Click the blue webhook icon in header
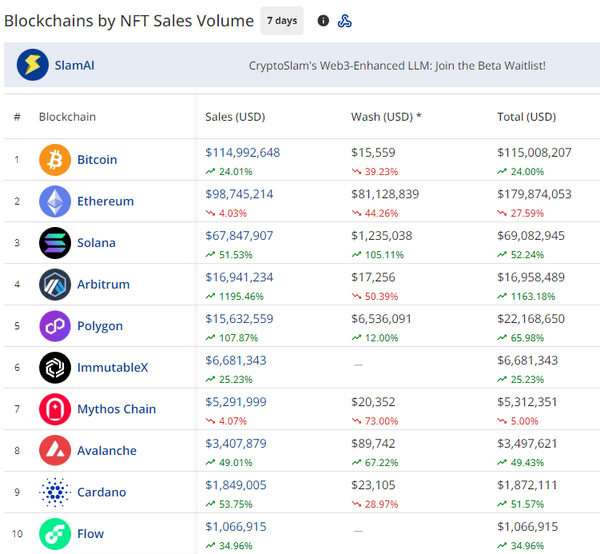 tap(345, 21)
